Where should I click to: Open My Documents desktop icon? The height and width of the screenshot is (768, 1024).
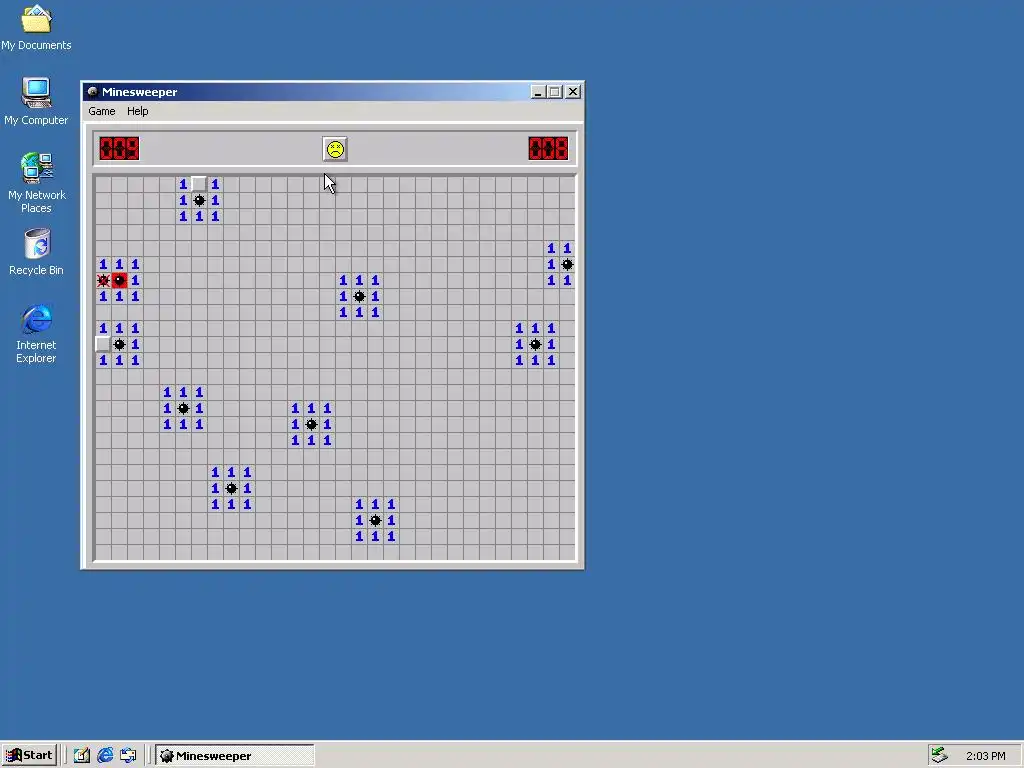point(36,27)
